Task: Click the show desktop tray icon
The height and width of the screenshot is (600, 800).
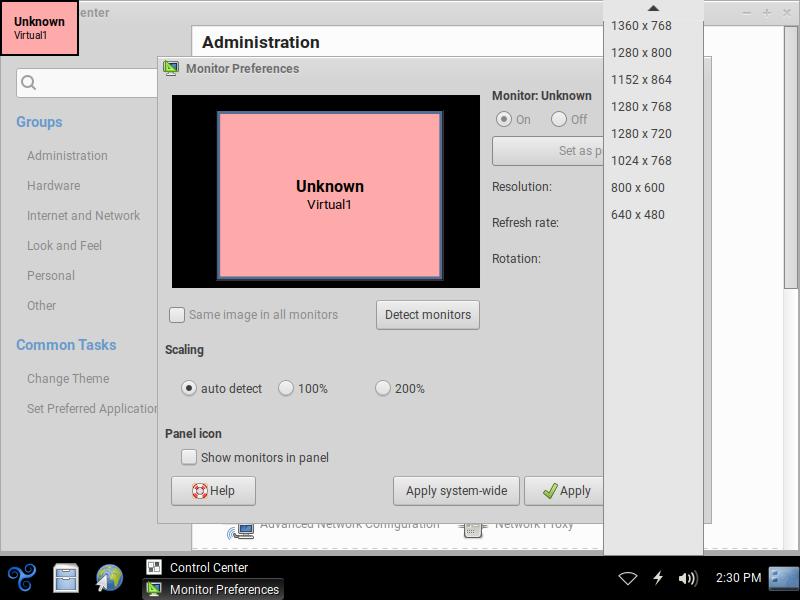Action: pyautogui.click(x=784, y=578)
